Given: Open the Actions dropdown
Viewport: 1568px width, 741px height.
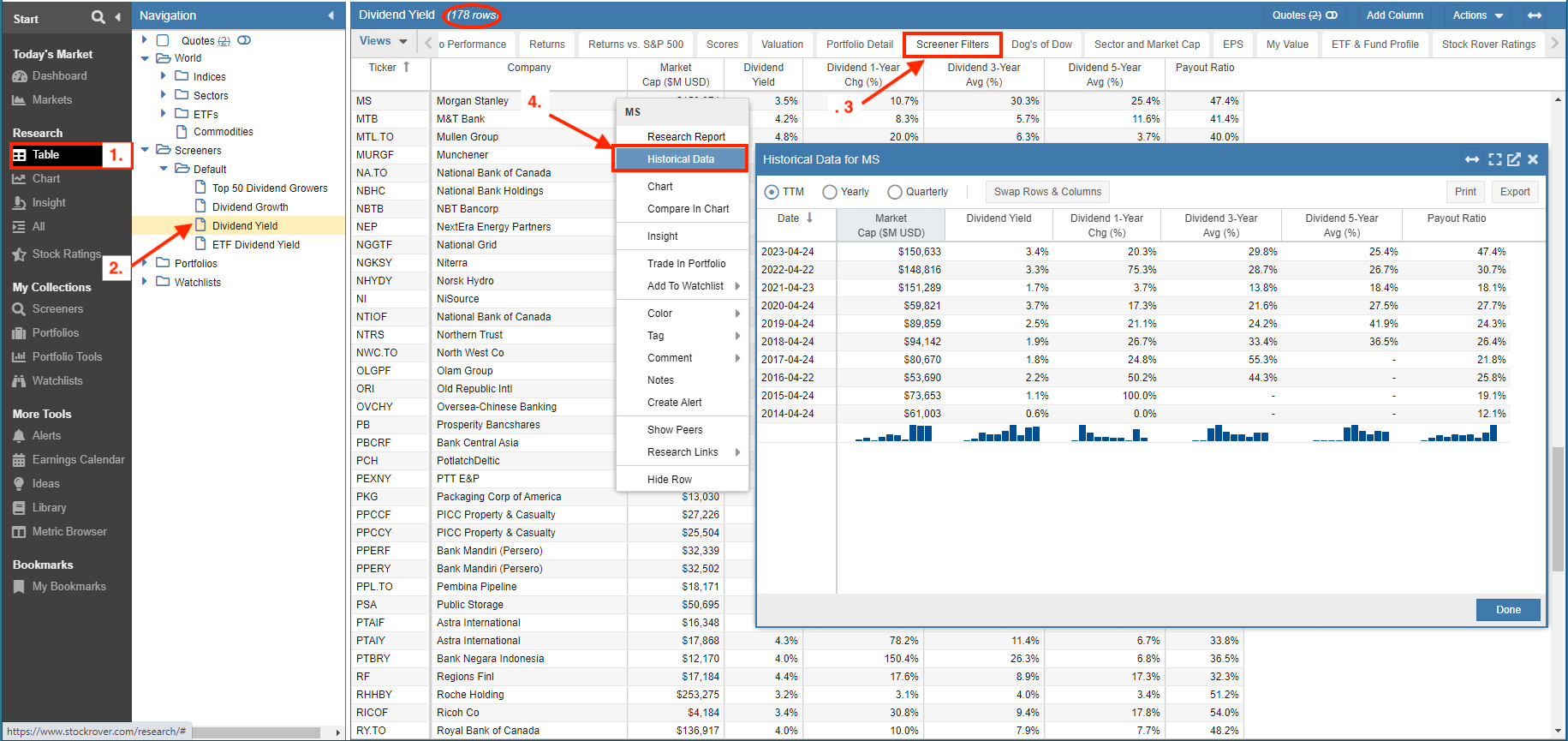Looking at the screenshot, I should click(1478, 15).
